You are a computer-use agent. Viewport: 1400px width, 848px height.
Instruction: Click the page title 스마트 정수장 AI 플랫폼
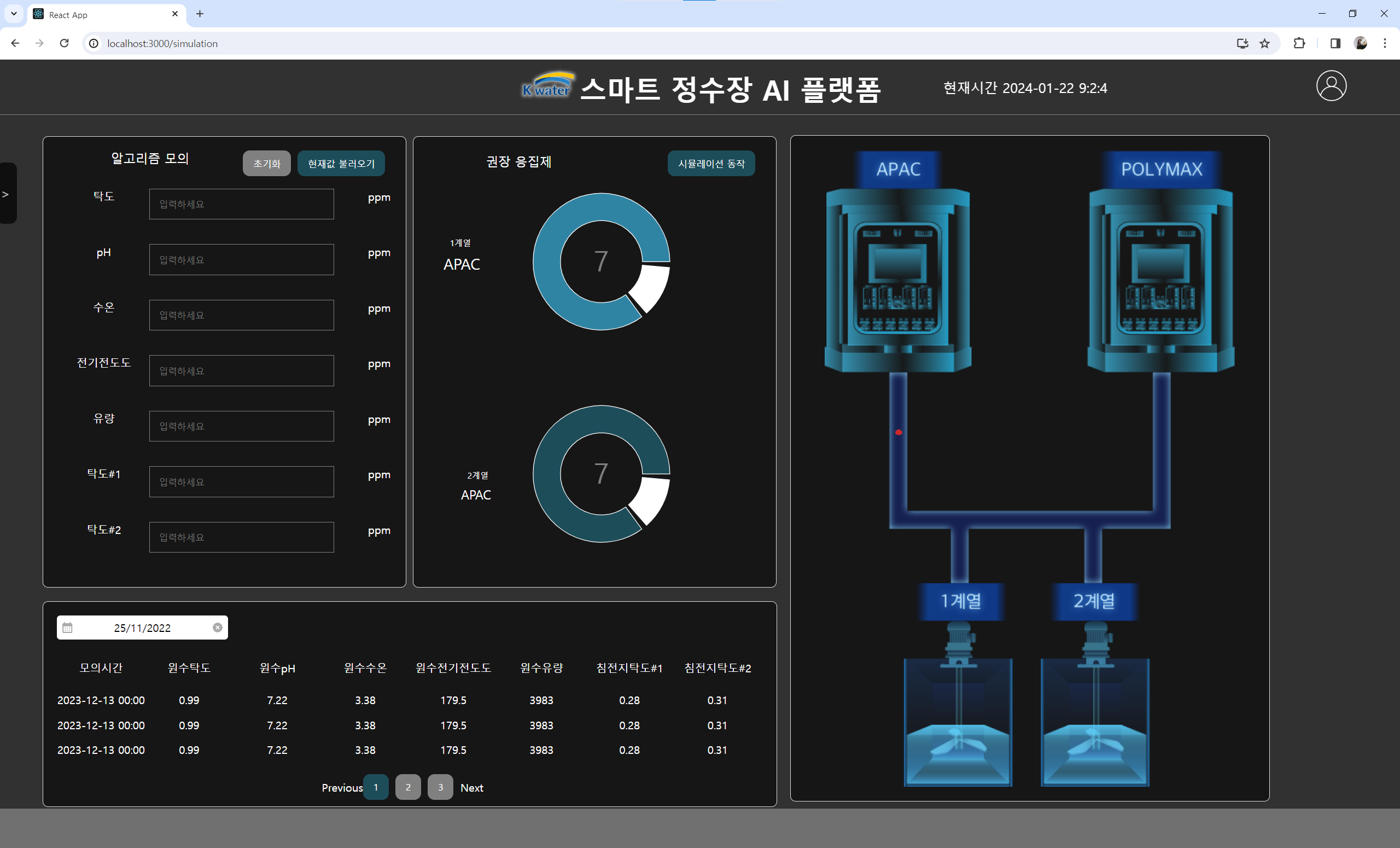[731, 89]
